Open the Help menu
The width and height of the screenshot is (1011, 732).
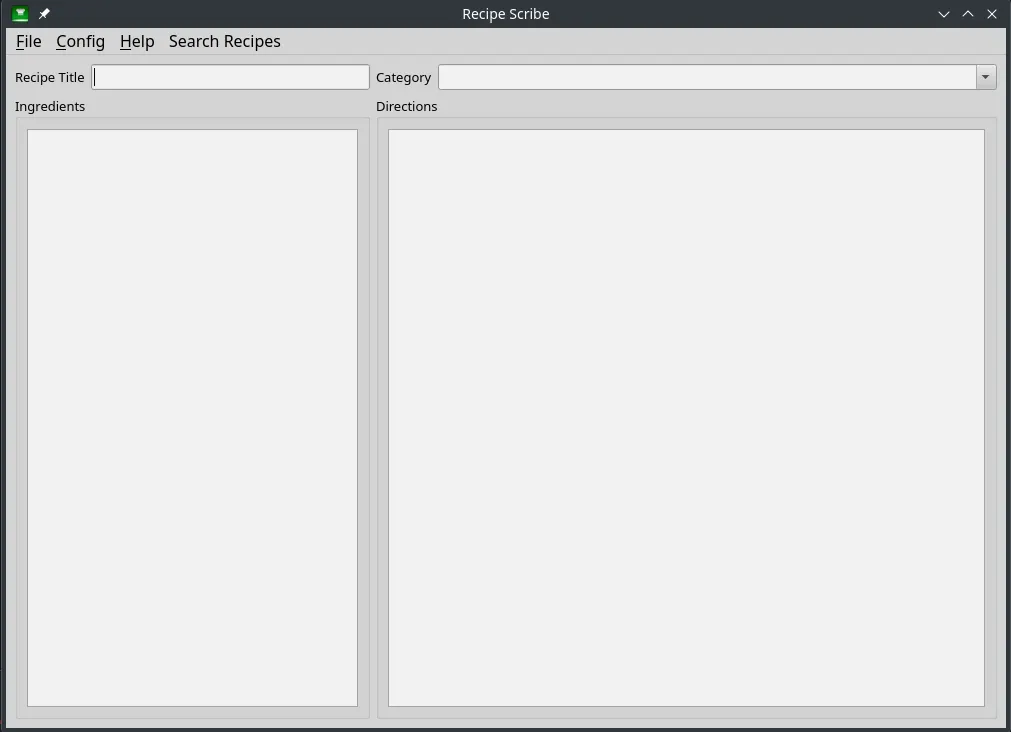click(x=137, y=41)
